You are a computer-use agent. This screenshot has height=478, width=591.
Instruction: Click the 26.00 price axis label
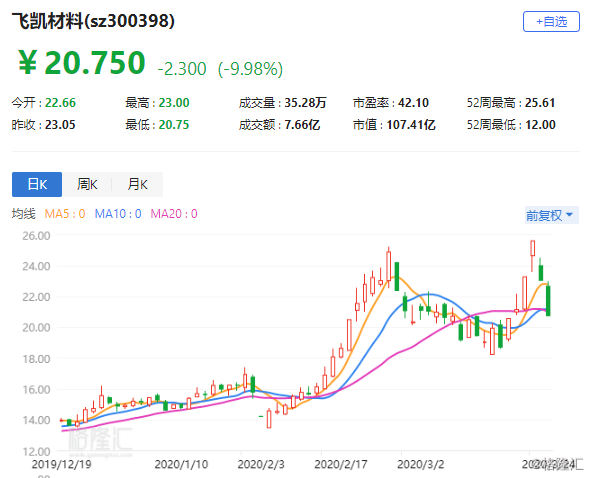pos(36,236)
